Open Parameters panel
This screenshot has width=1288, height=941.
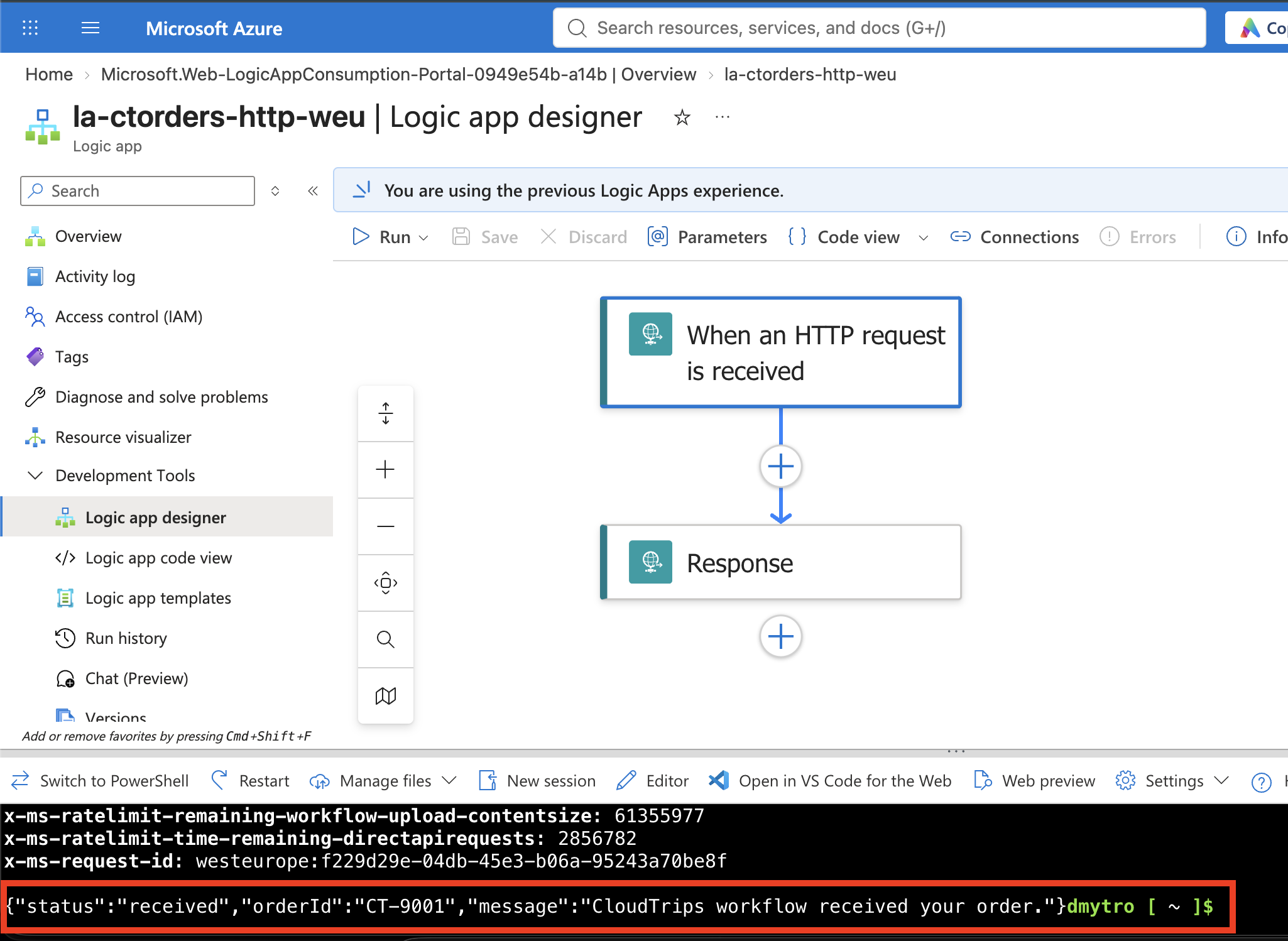707,237
